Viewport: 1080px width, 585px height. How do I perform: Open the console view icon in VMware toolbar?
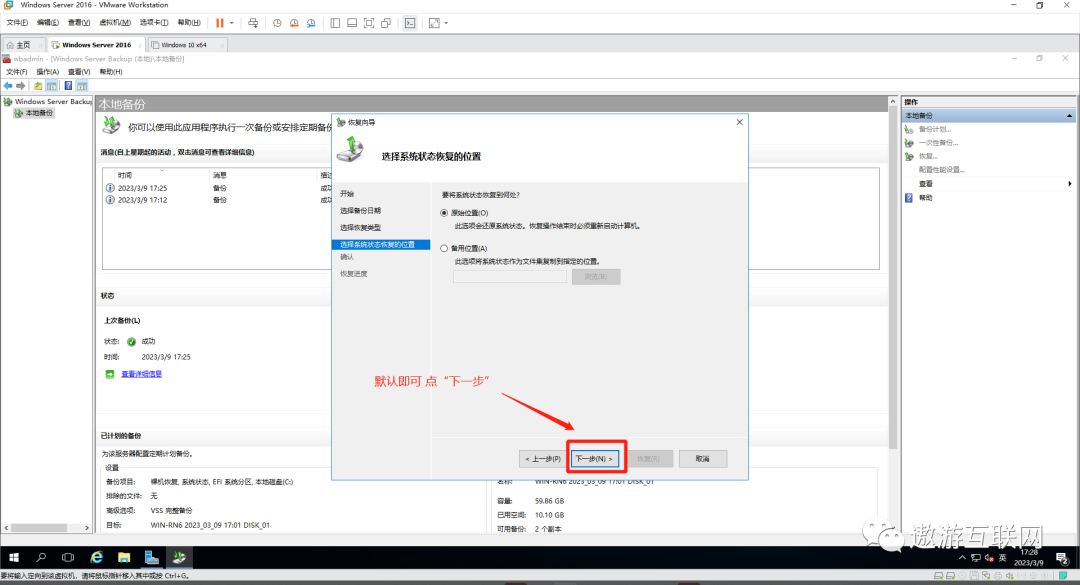(x=410, y=23)
